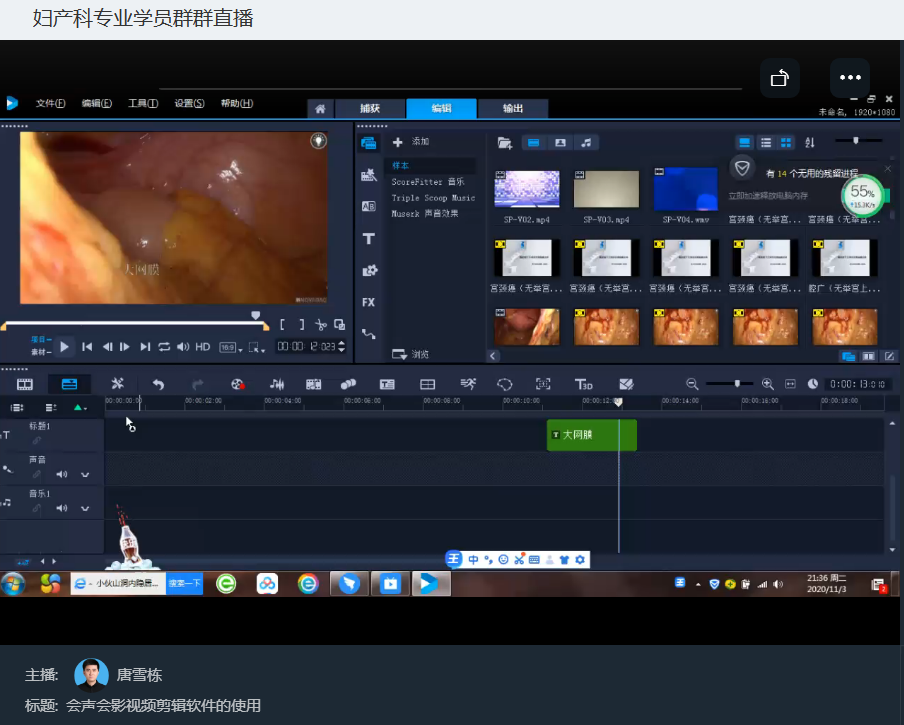Click the home tab icon
Screen dimensions: 904x725
click(x=320, y=108)
